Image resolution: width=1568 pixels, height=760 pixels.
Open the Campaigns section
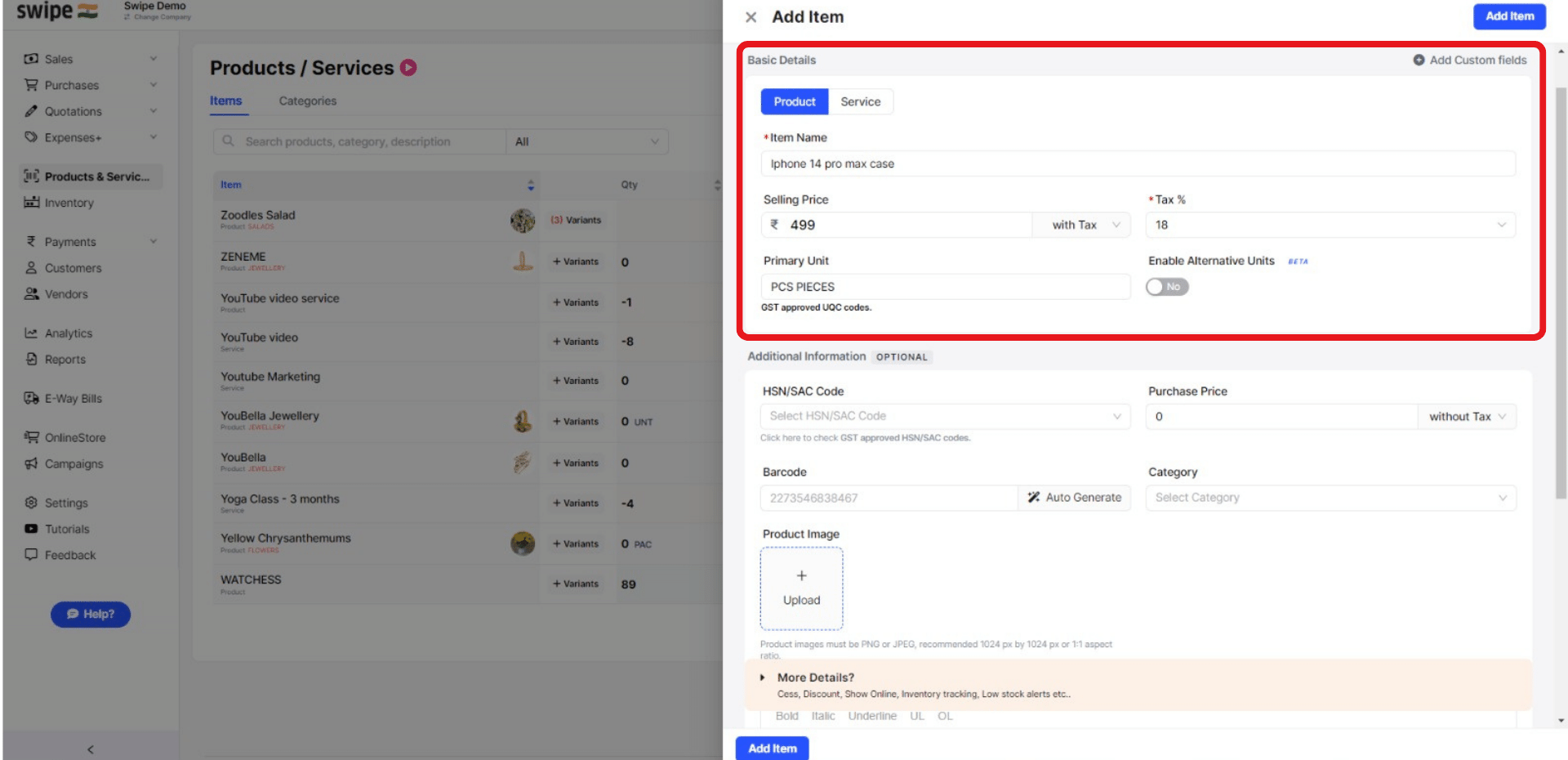[73, 463]
